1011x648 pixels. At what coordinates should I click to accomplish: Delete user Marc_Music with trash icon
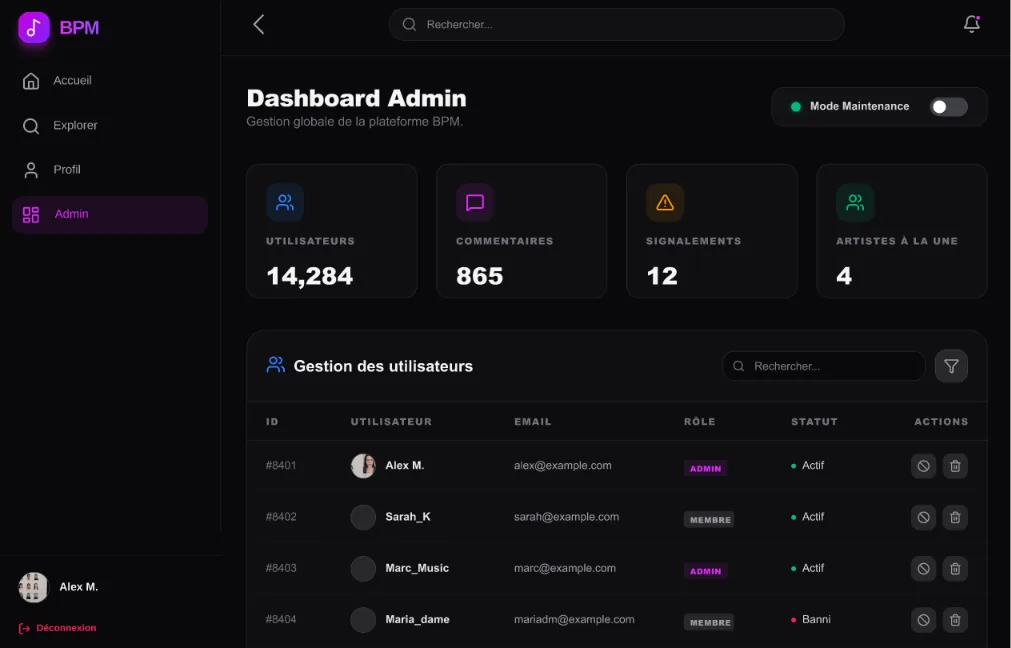click(x=955, y=569)
